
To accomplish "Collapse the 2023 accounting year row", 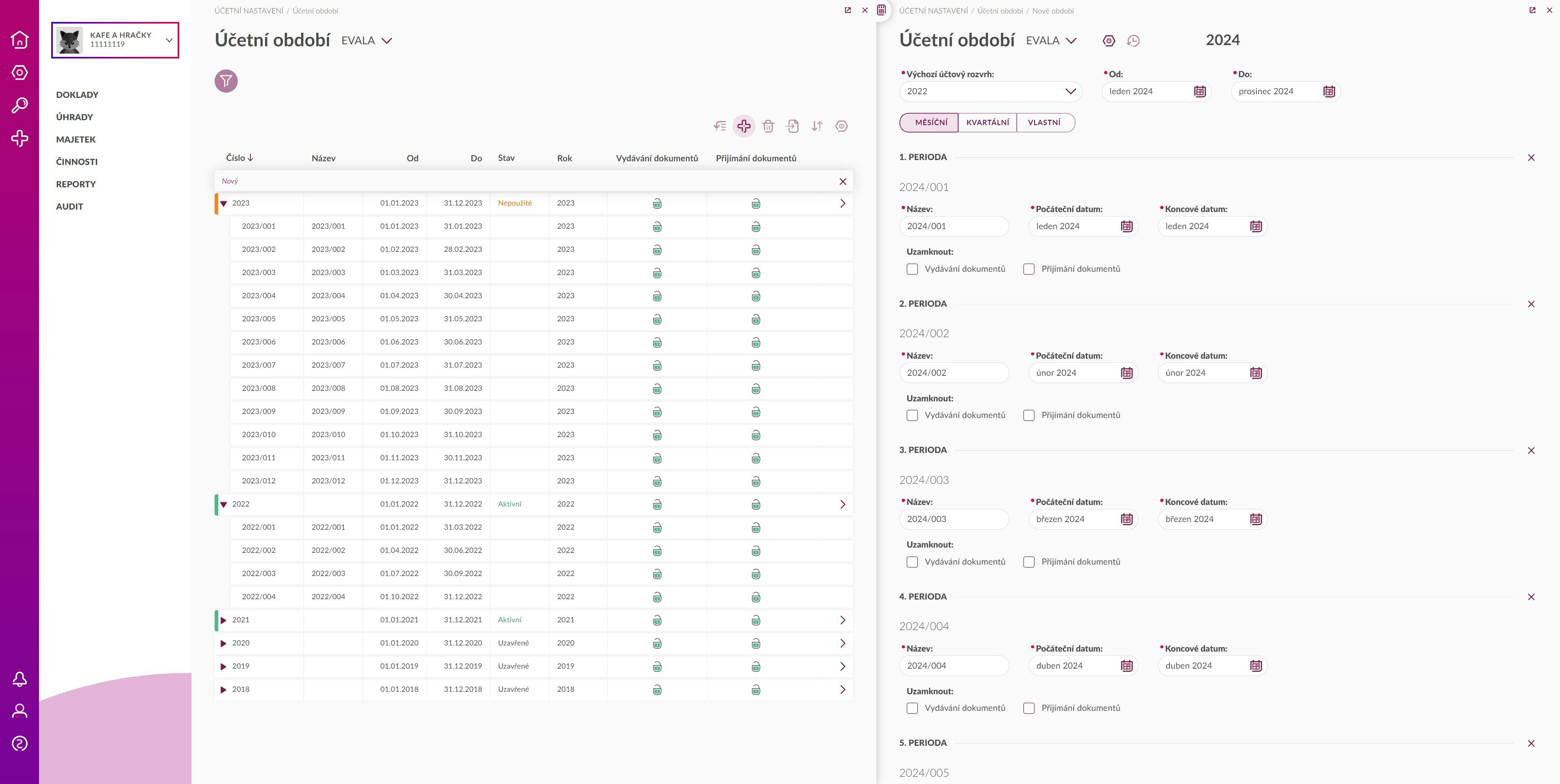I will [x=224, y=204].
